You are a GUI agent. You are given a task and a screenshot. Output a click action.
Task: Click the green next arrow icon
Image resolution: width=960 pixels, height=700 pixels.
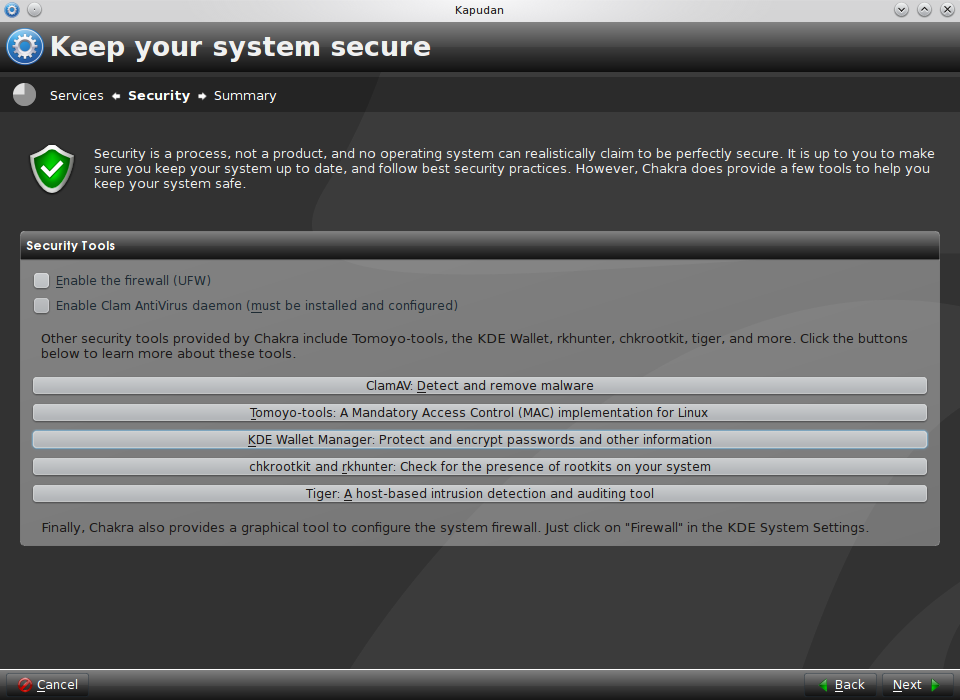pos(935,685)
